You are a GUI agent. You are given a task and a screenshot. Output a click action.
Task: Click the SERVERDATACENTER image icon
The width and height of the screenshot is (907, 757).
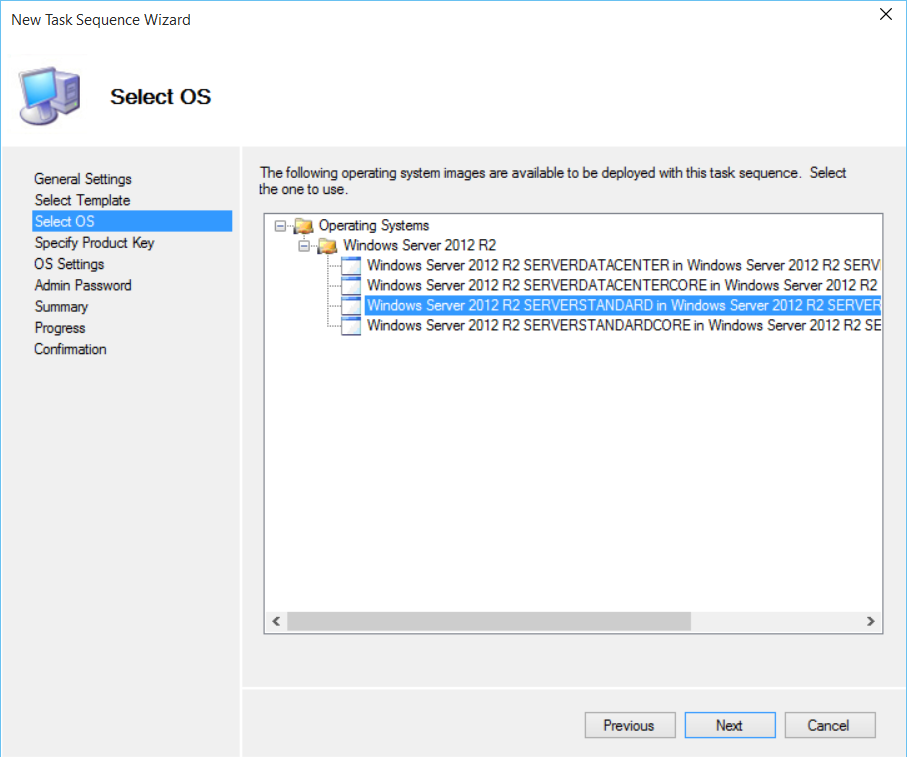(x=350, y=266)
